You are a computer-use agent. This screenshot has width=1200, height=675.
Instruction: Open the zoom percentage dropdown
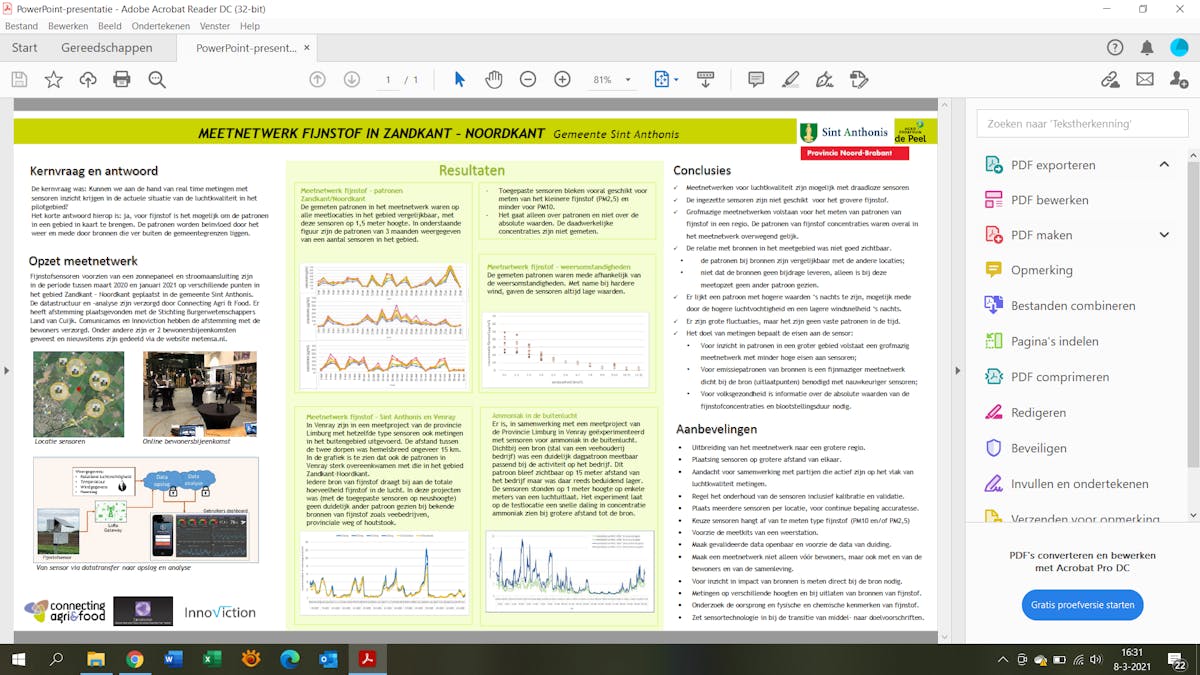click(628, 80)
